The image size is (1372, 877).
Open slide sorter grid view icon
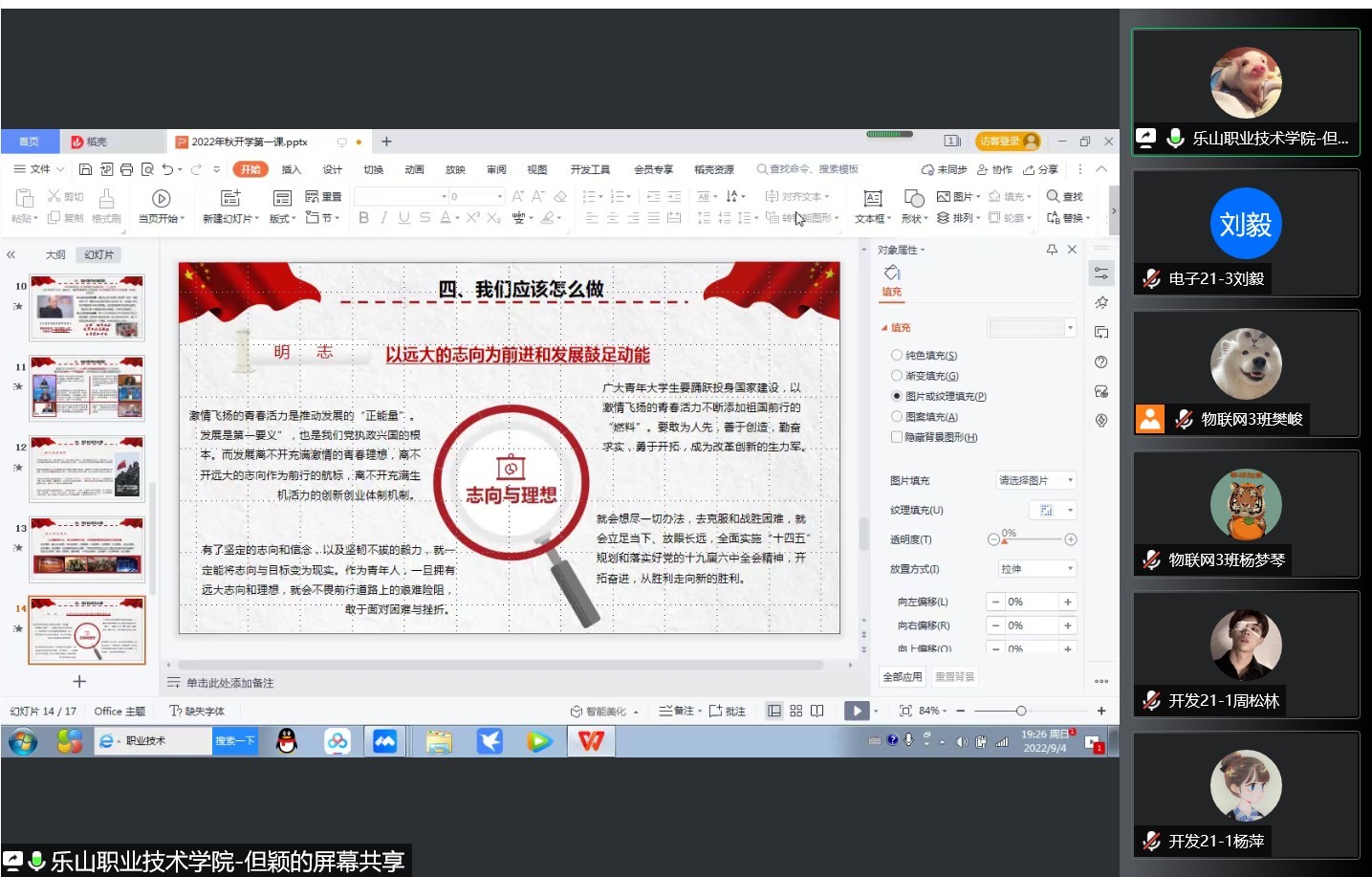point(795,711)
